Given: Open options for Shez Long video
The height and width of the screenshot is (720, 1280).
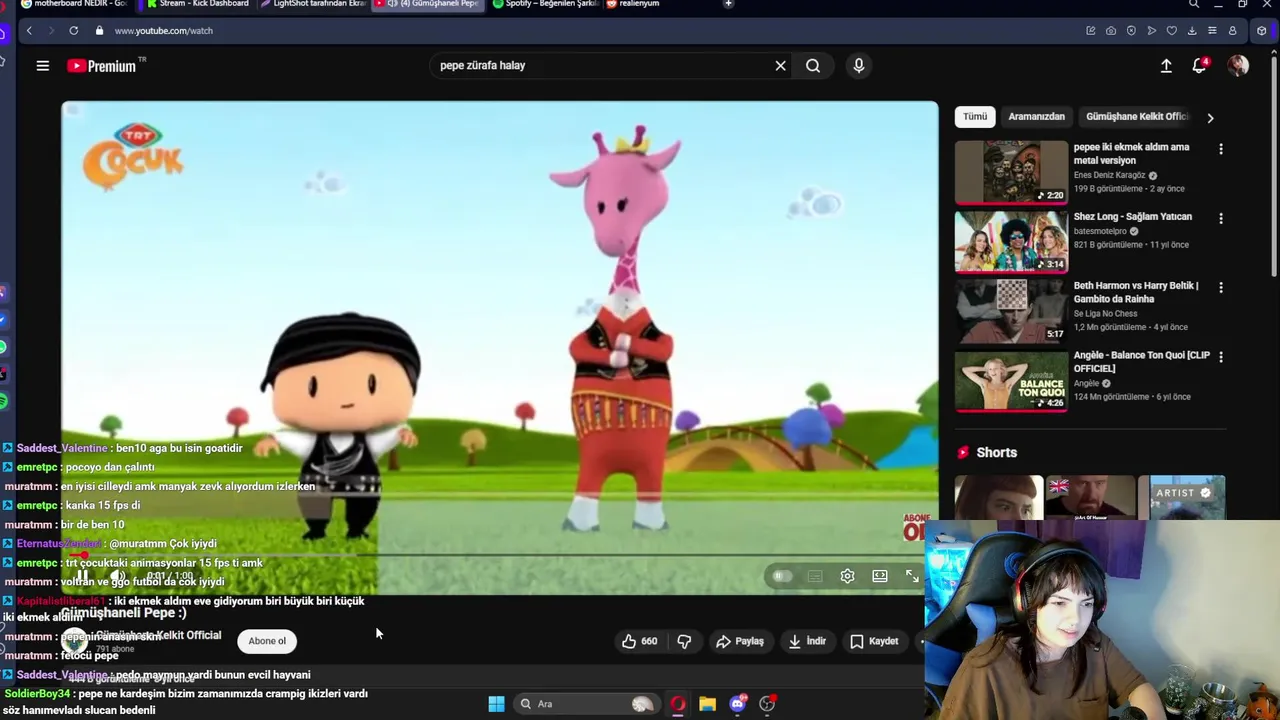Looking at the screenshot, I should pos(1220,218).
